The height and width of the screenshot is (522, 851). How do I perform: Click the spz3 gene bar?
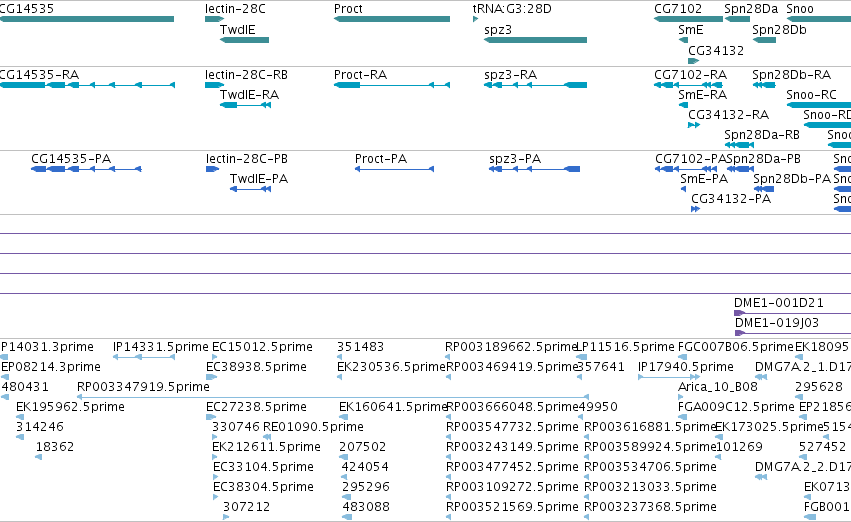(x=535, y=40)
